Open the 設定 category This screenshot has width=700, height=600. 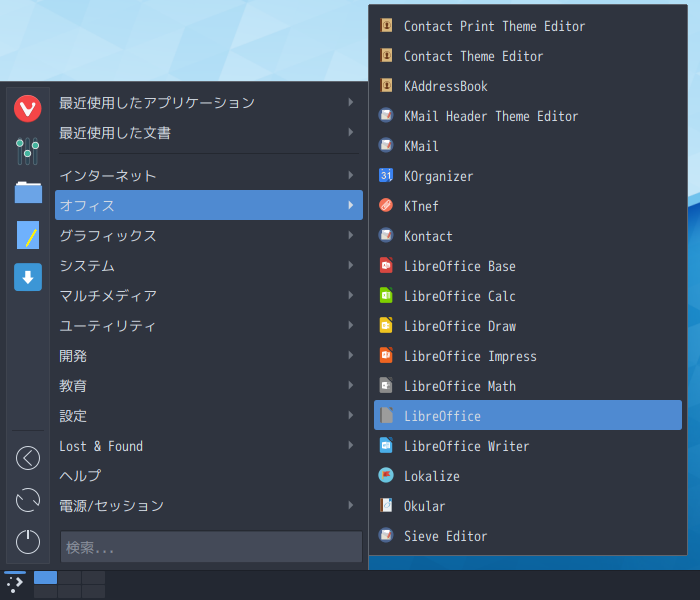(209, 415)
